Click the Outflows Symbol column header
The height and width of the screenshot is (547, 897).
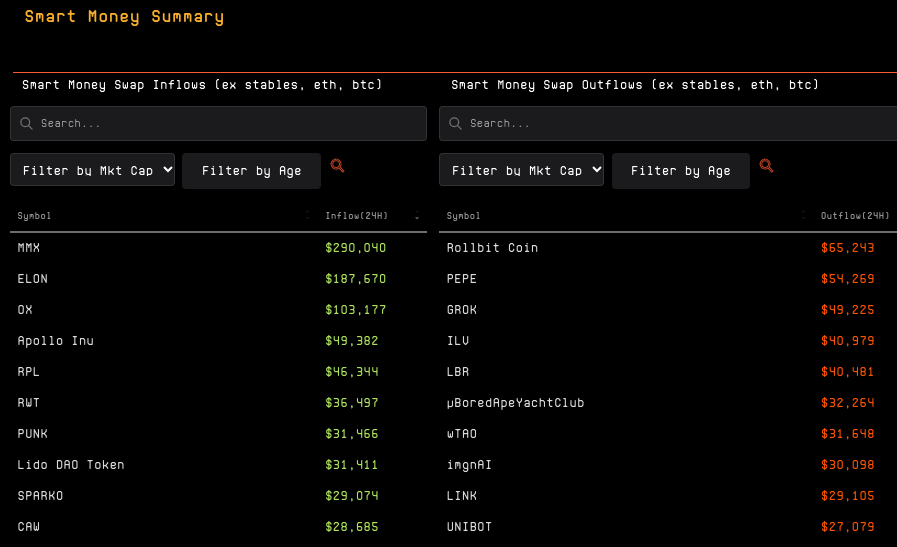coord(463,216)
